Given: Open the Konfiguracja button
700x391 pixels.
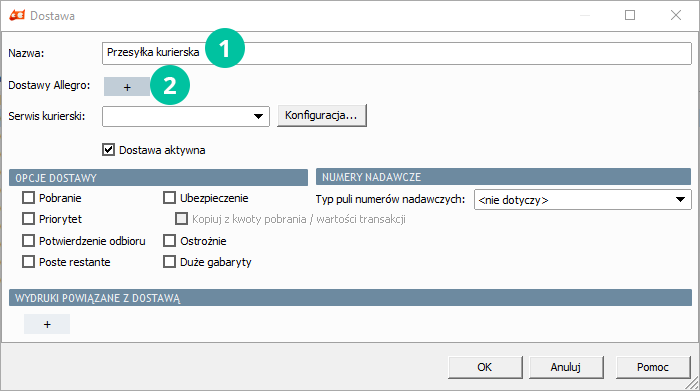Looking at the screenshot, I should tap(321, 116).
